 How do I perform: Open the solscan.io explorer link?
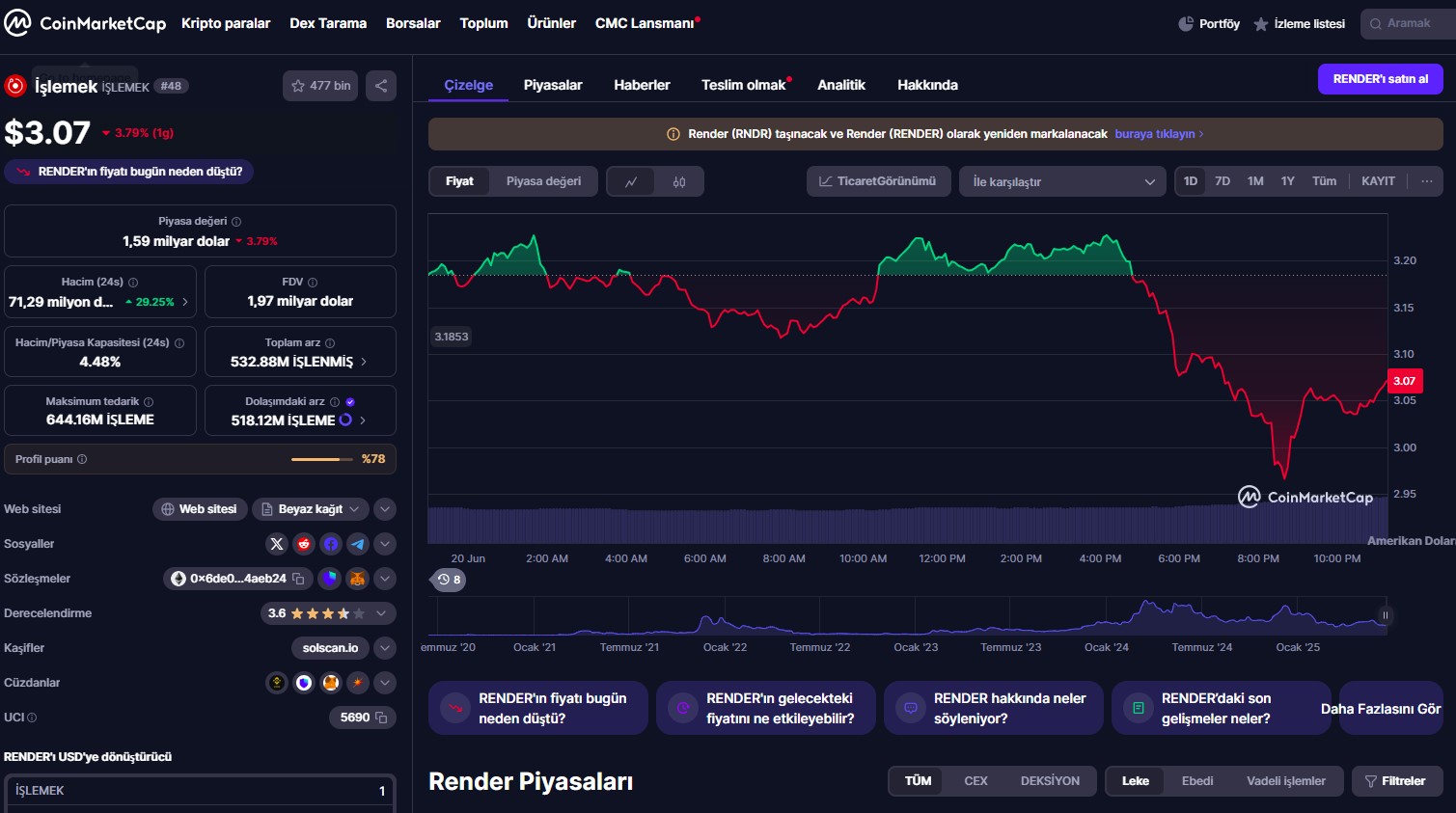[330, 648]
